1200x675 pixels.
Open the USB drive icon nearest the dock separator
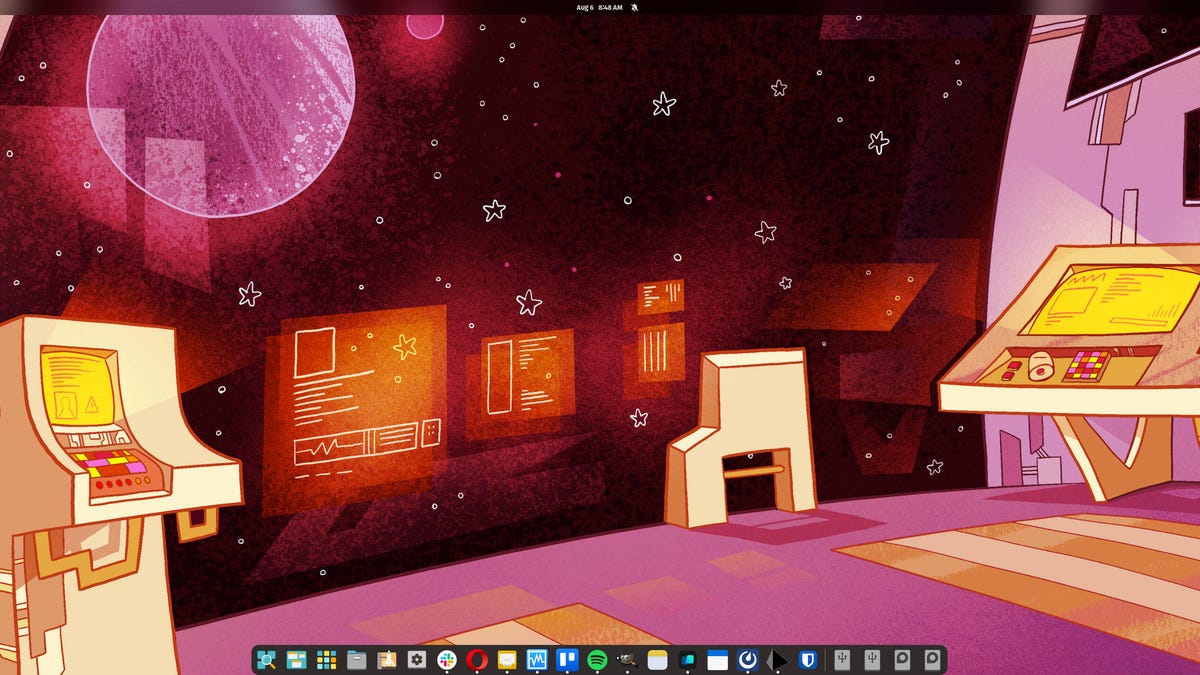[x=843, y=660]
